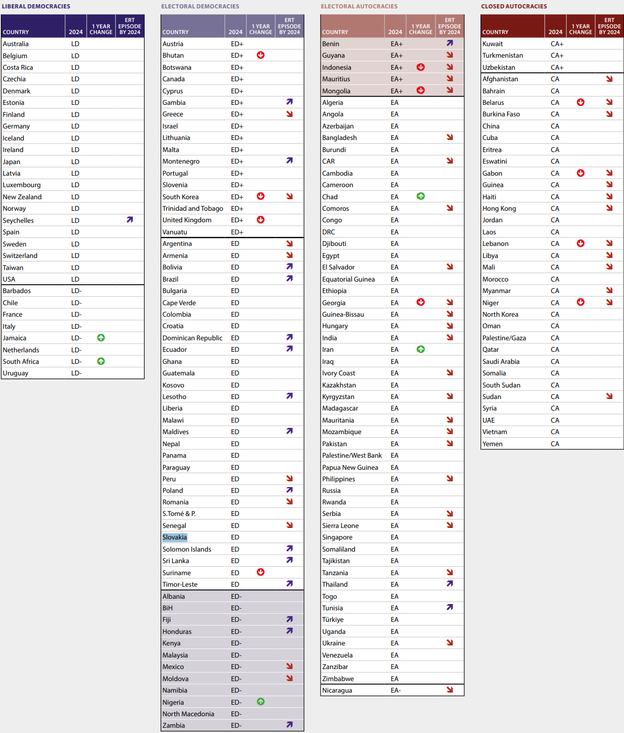Click the red down arrow in Greece row

click(289, 115)
